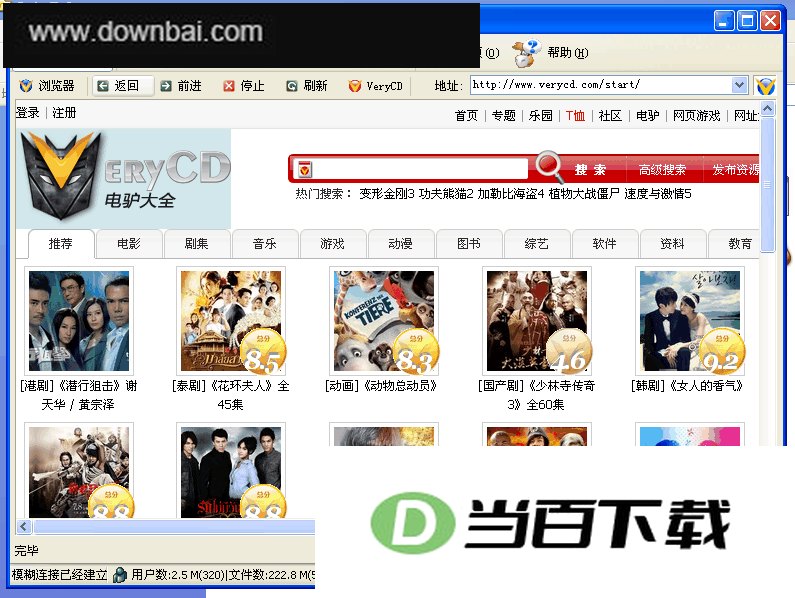The width and height of the screenshot is (795, 598).
Task: Click the 搜索 search button
Action: click(x=590, y=170)
